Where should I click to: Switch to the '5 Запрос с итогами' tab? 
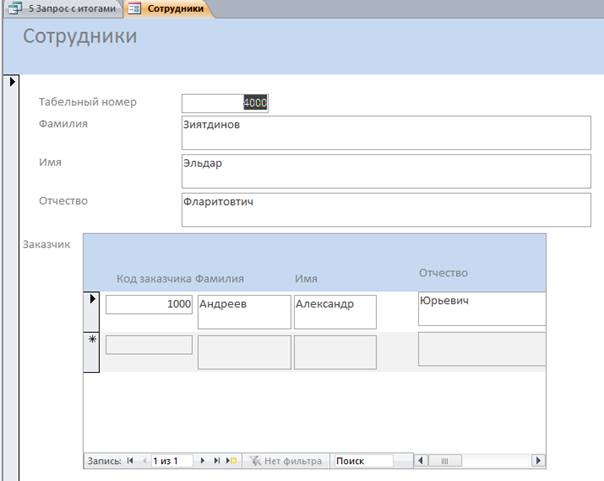(x=62, y=8)
